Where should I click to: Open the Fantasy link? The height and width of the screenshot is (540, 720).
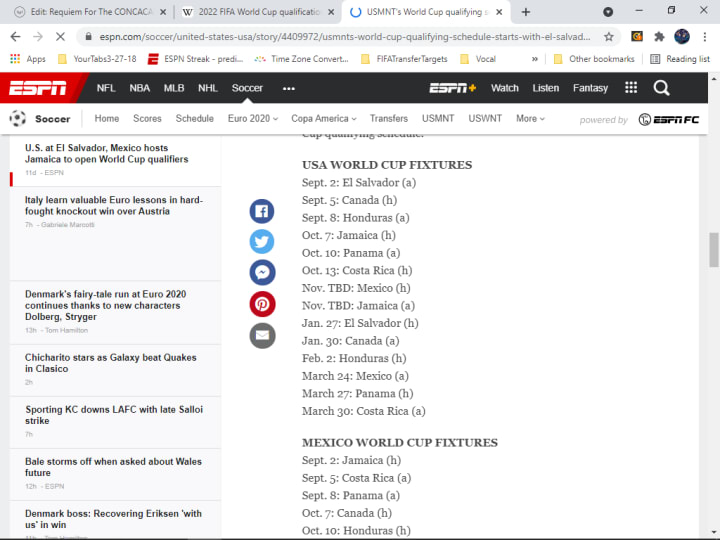pos(590,88)
